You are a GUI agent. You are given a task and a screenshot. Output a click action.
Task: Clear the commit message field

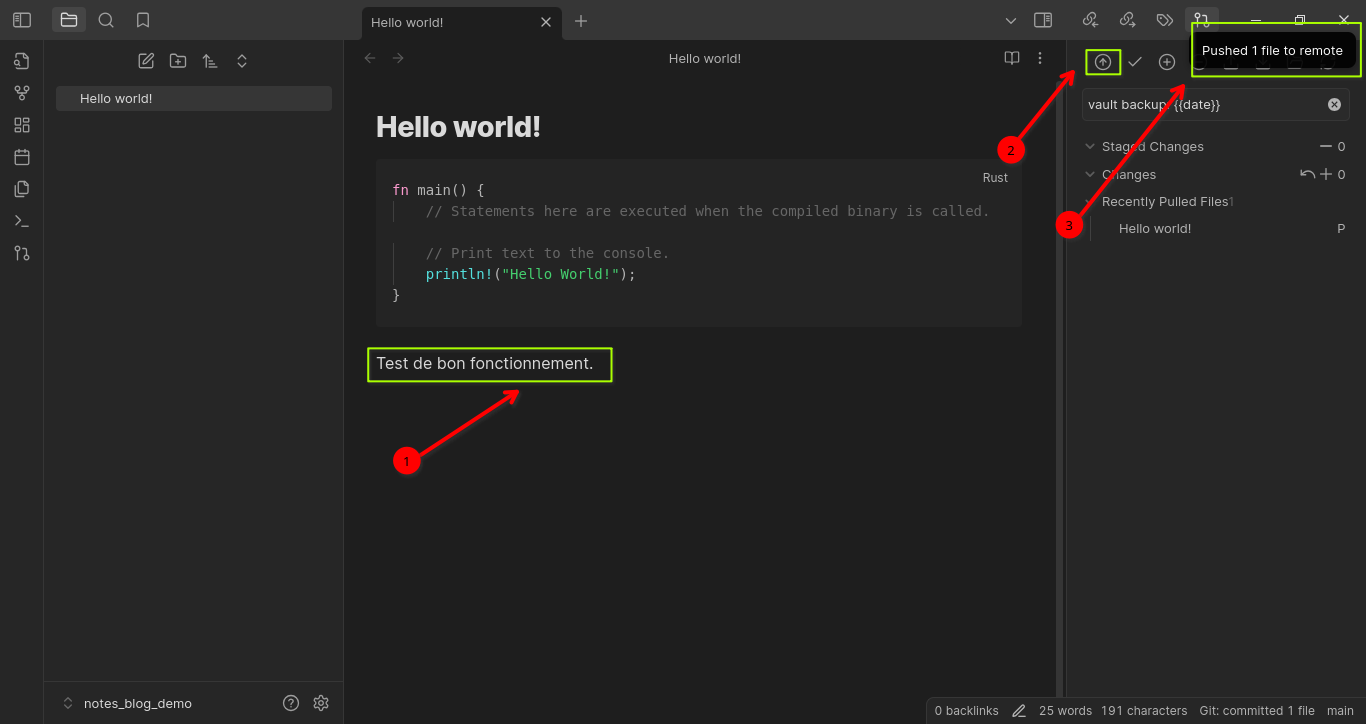[1334, 104]
